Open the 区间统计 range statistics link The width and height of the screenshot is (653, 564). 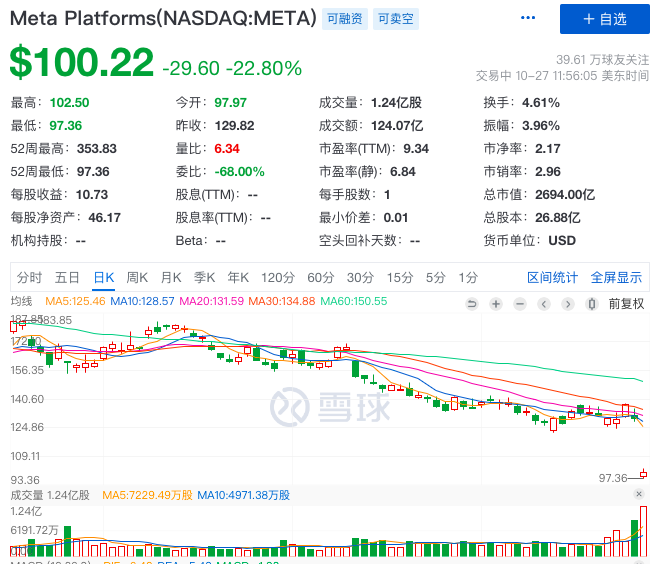[552, 277]
